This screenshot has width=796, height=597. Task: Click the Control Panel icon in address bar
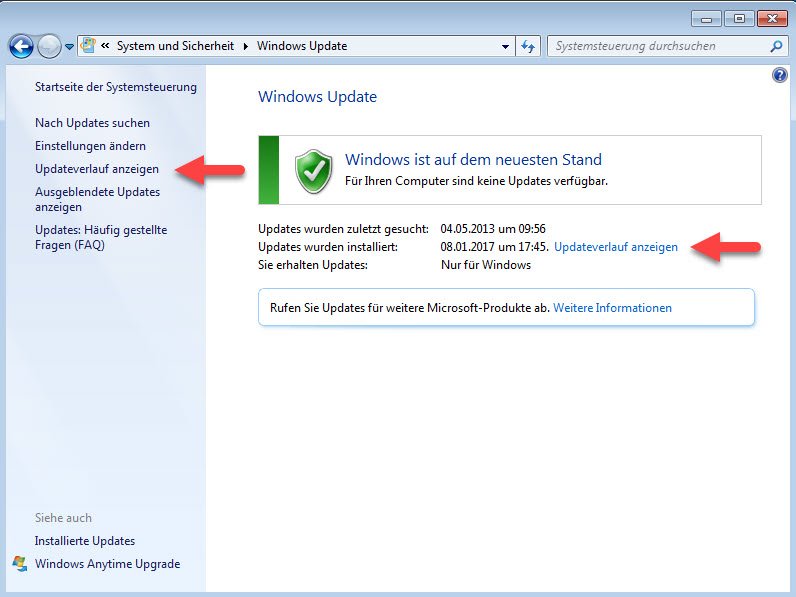point(88,45)
